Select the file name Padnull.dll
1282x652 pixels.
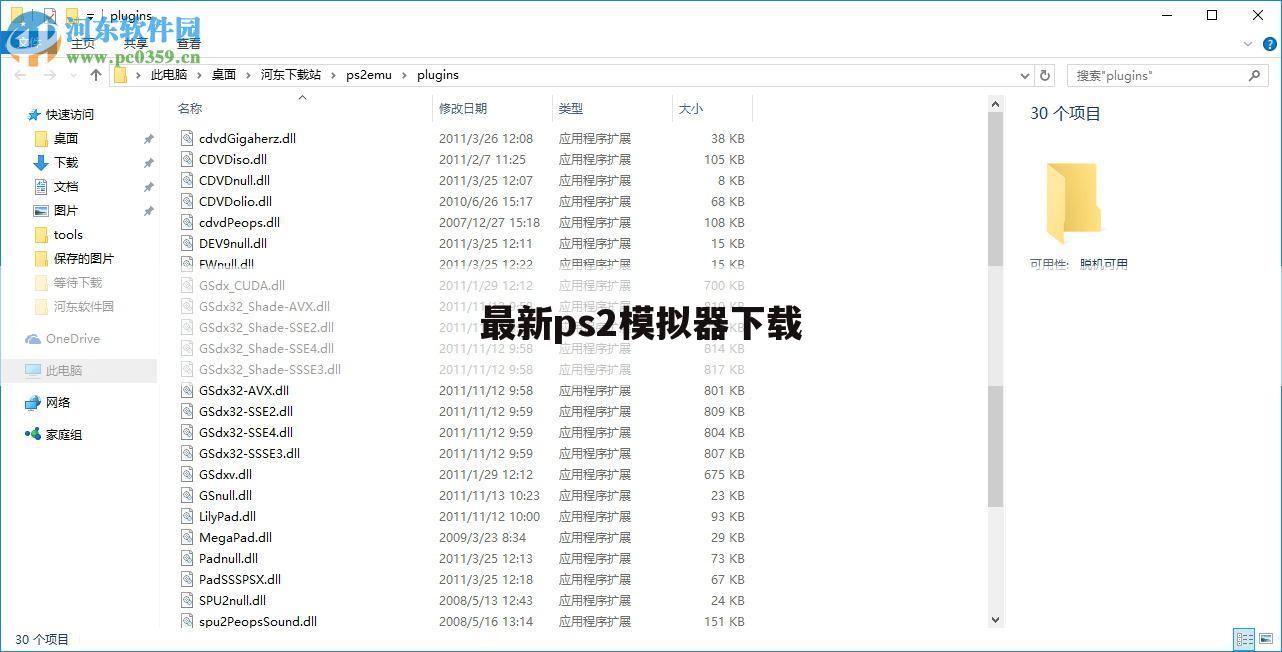228,558
